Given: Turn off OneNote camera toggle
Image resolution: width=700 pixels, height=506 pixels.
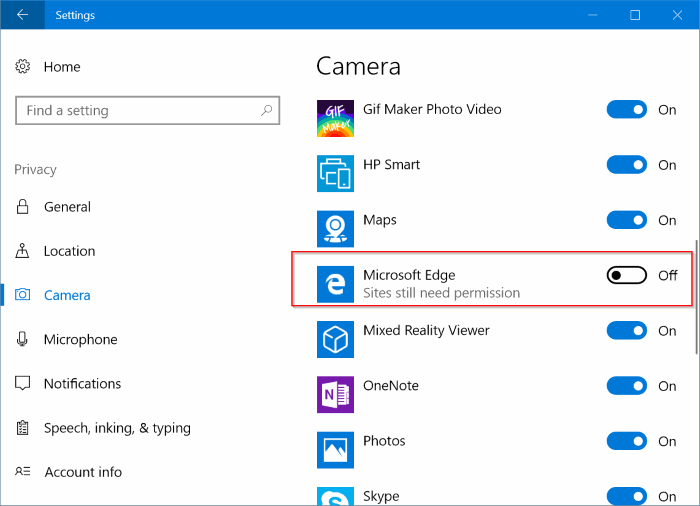Looking at the screenshot, I should click(x=626, y=386).
